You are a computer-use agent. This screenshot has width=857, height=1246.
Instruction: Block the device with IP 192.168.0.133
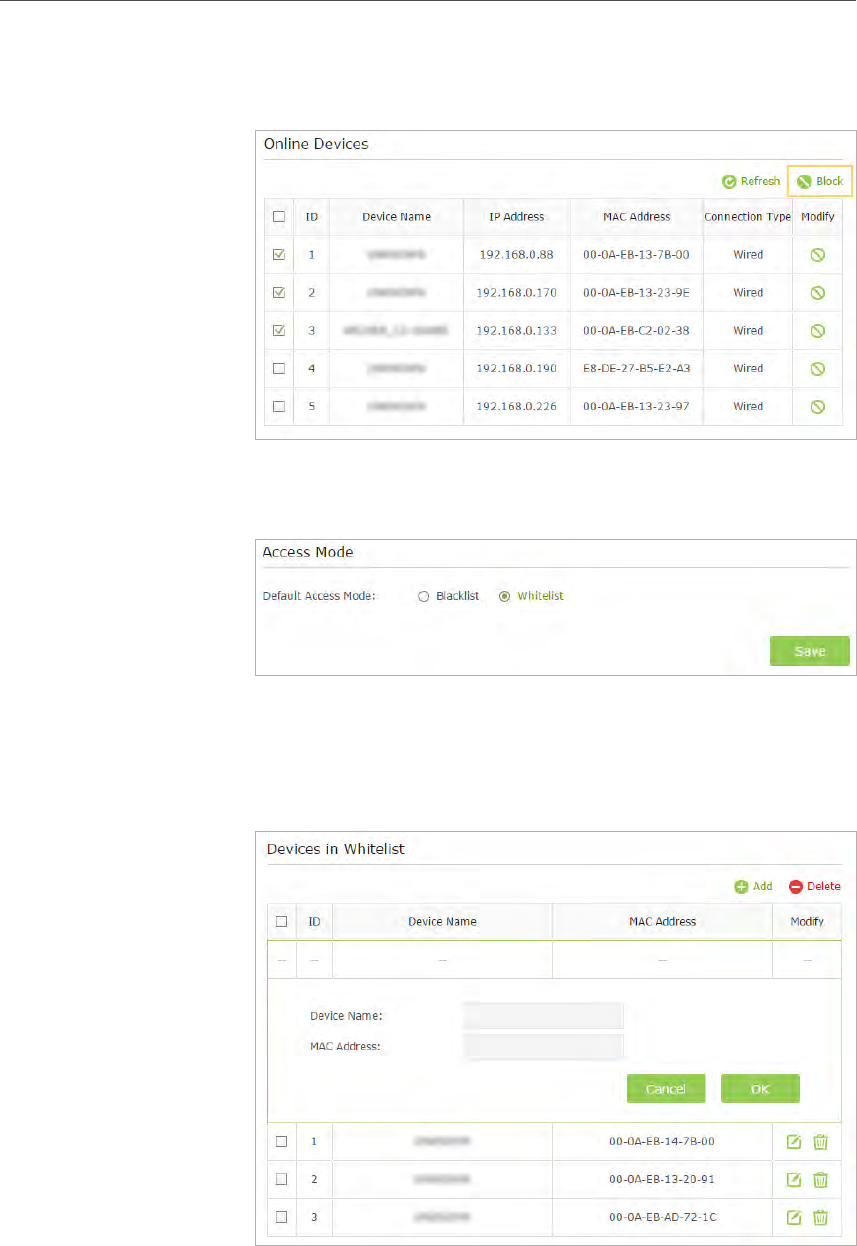[x=817, y=331]
